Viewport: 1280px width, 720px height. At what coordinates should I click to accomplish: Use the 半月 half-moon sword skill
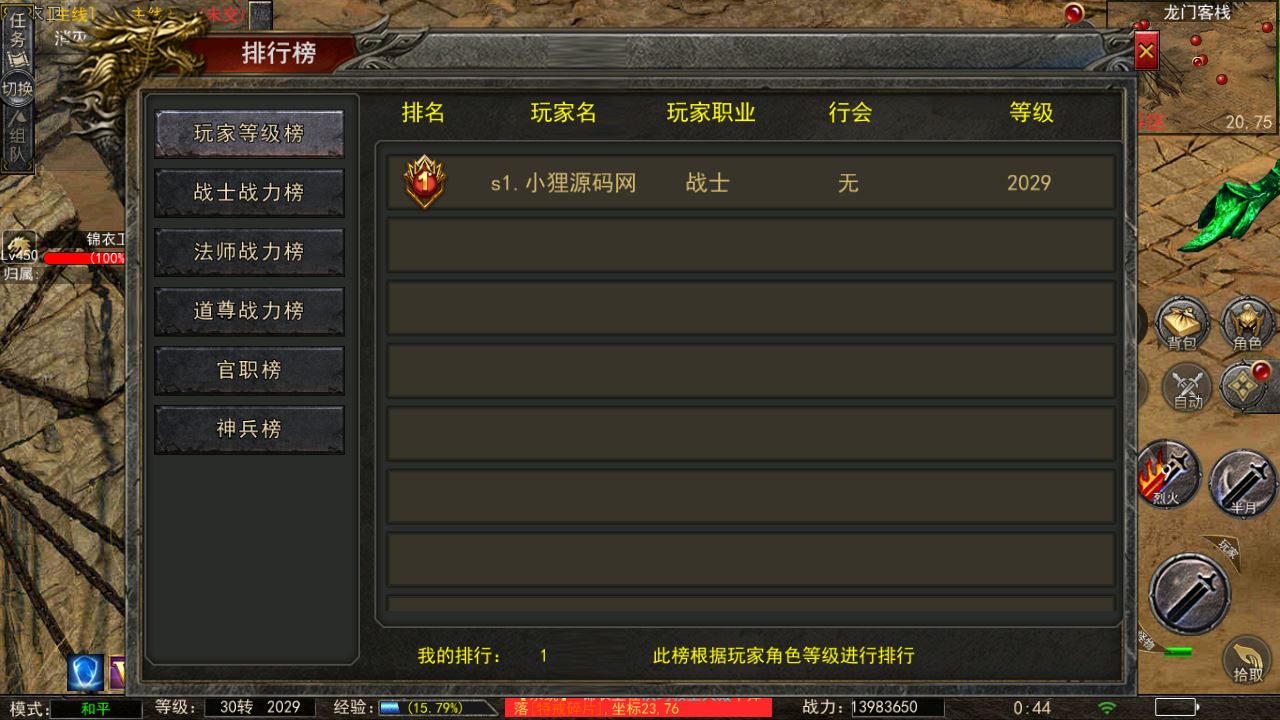click(1243, 484)
